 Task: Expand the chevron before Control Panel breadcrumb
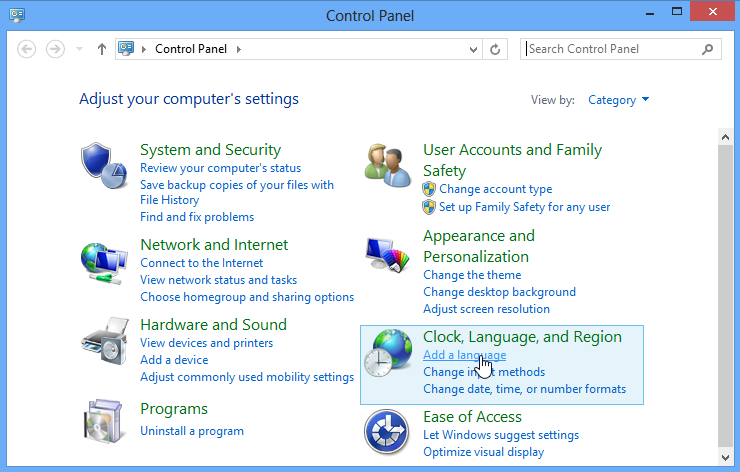144,49
